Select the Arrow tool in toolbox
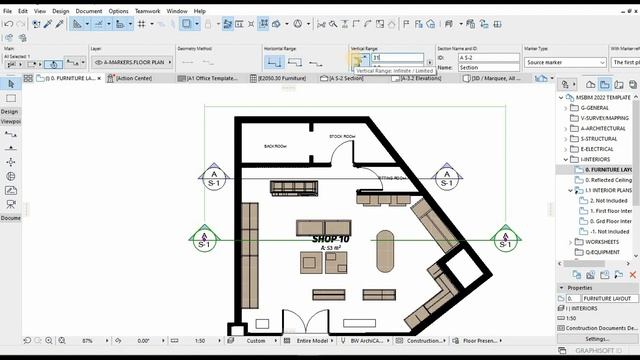The height and width of the screenshot is (360, 640). (x=11, y=84)
